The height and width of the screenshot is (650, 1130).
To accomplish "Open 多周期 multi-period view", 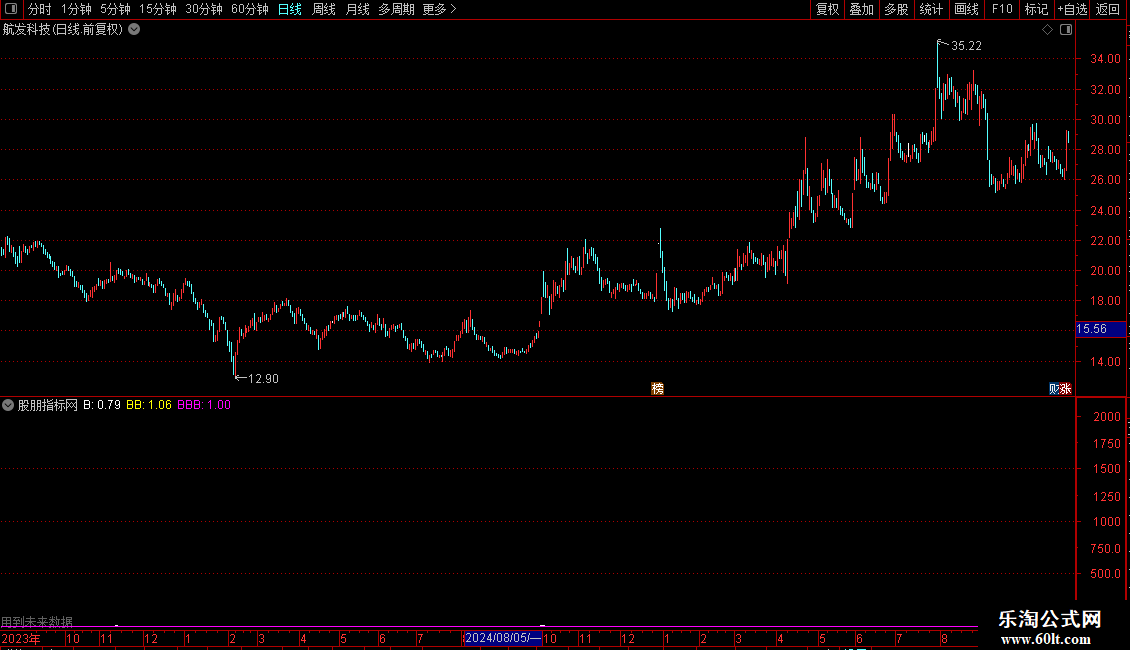I will [396, 9].
